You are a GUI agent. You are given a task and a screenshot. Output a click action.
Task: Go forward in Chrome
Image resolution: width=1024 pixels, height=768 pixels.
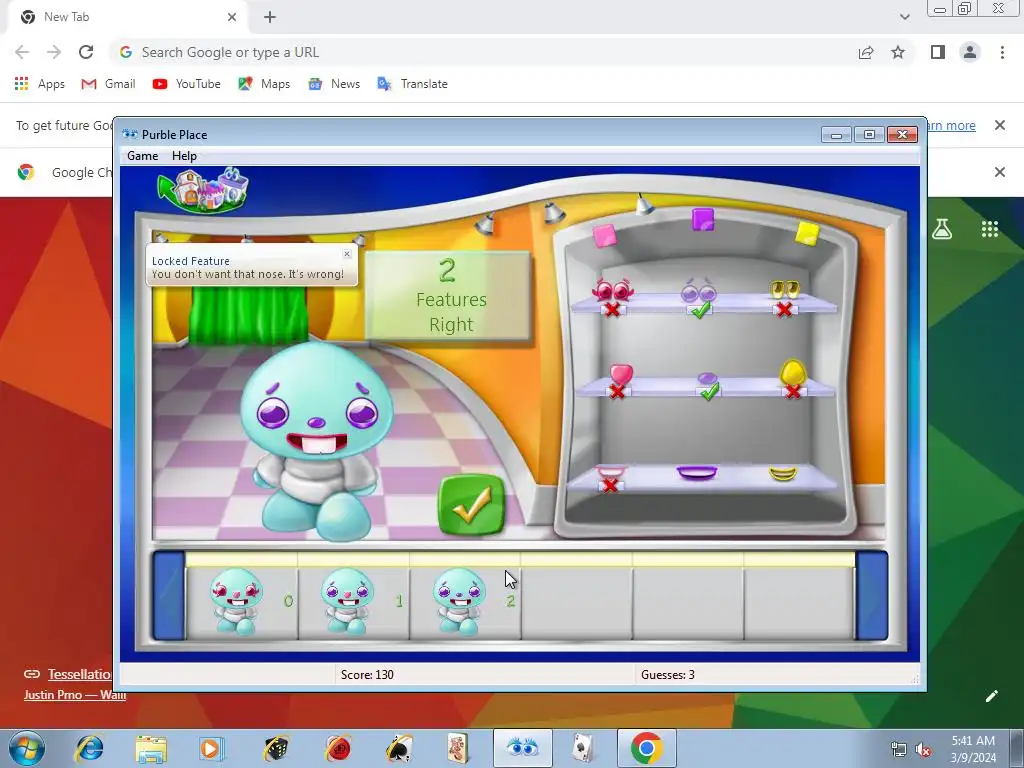point(54,52)
